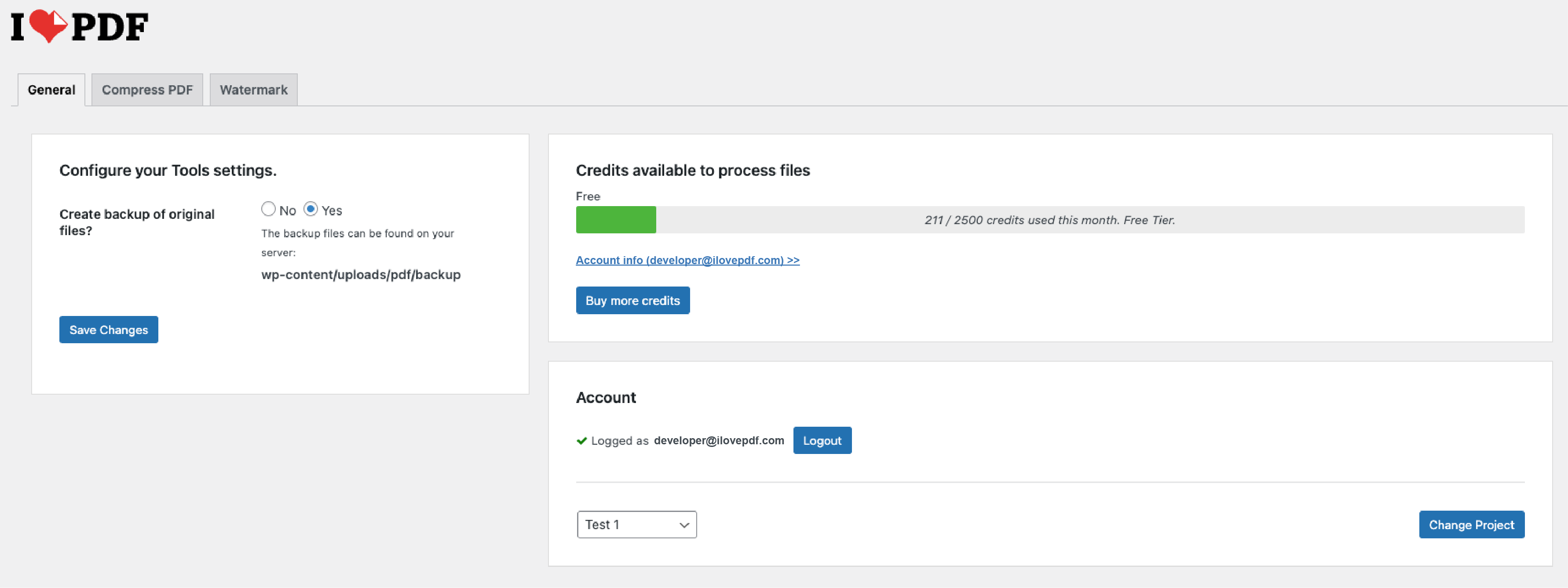
Task: Click the credits used this month text
Action: click(x=1049, y=220)
